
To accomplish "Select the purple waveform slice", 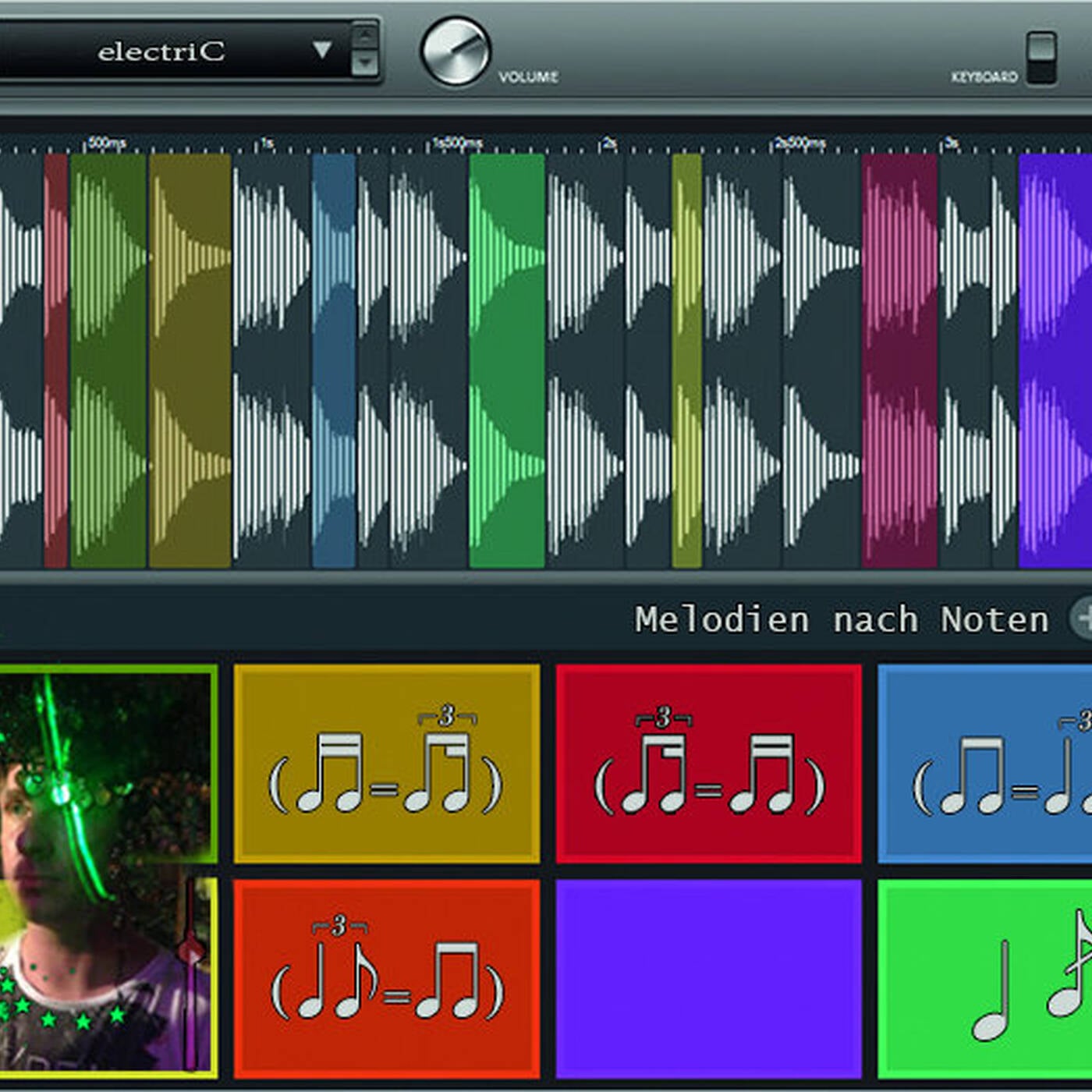I will (1055, 360).
